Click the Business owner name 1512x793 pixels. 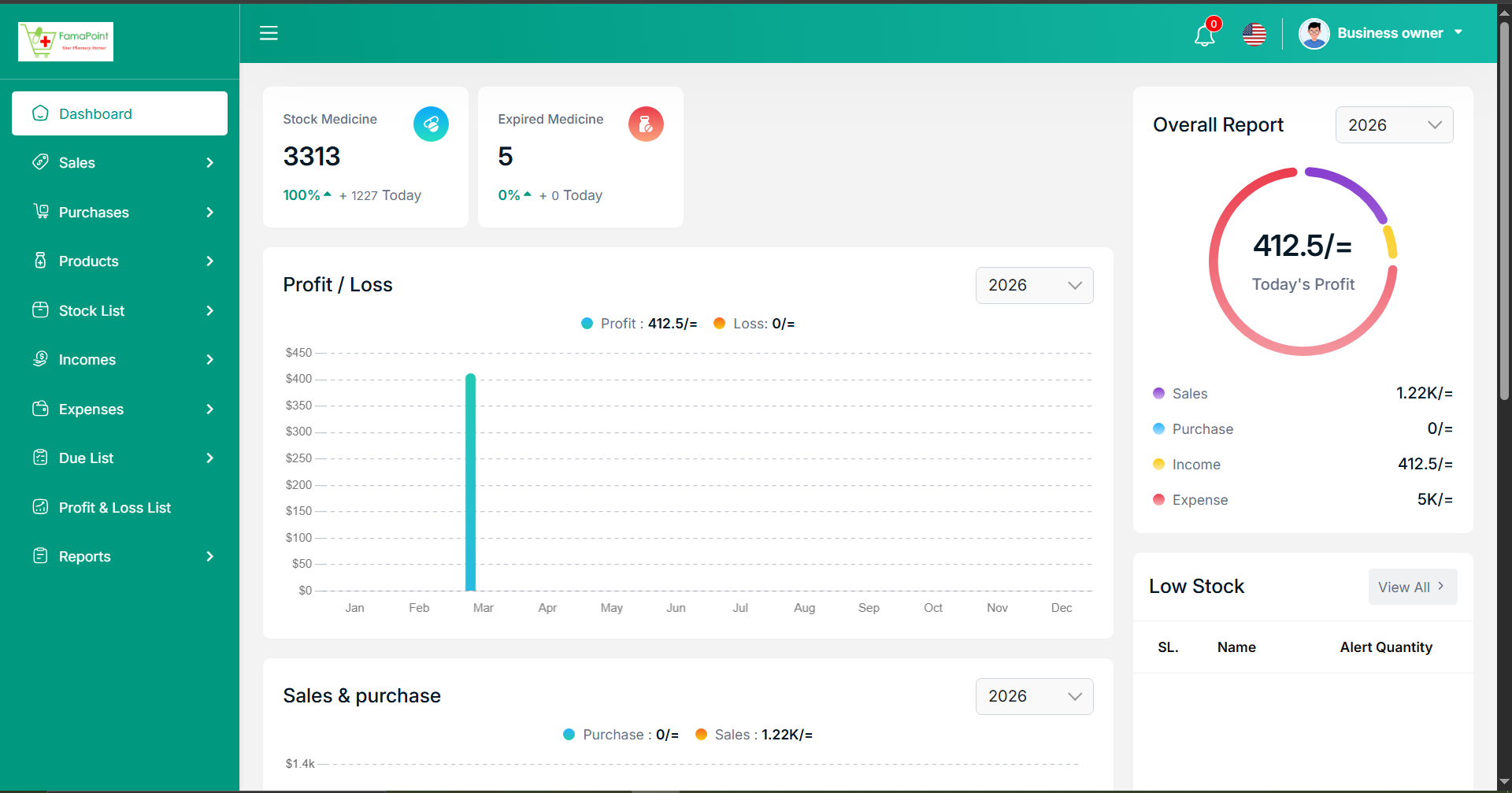click(1390, 33)
